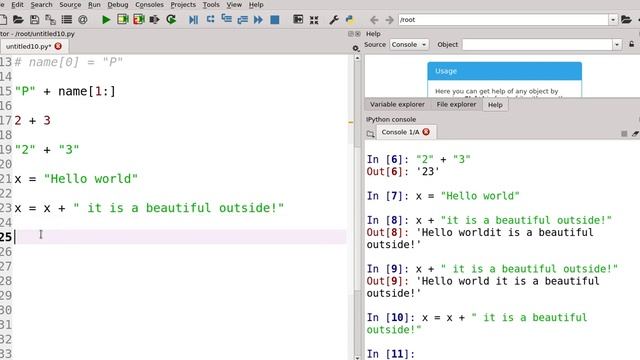Expand the Object field dropdown arrow
Image resolution: width=640 pixels, height=360 pixels.
pyautogui.click(x=617, y=44)
